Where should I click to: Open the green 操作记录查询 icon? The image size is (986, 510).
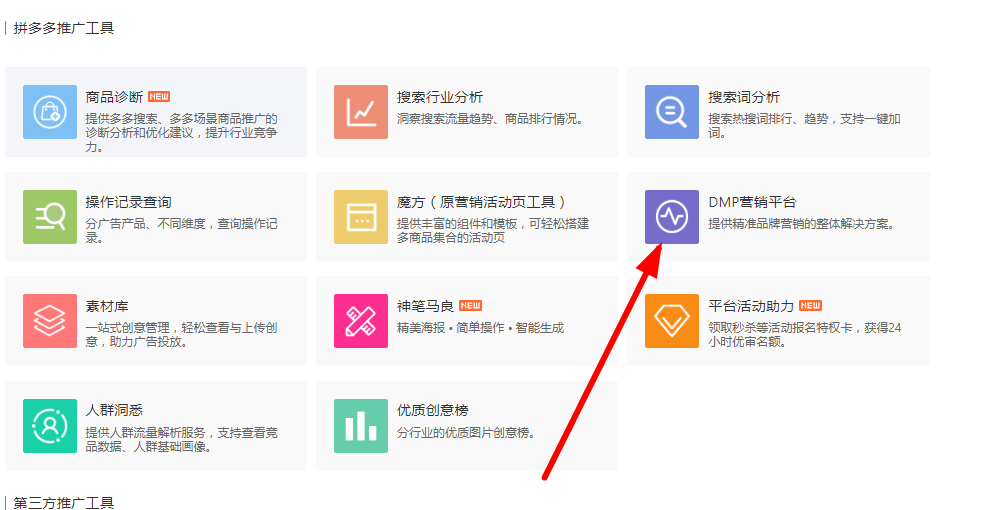click(50, 217)
